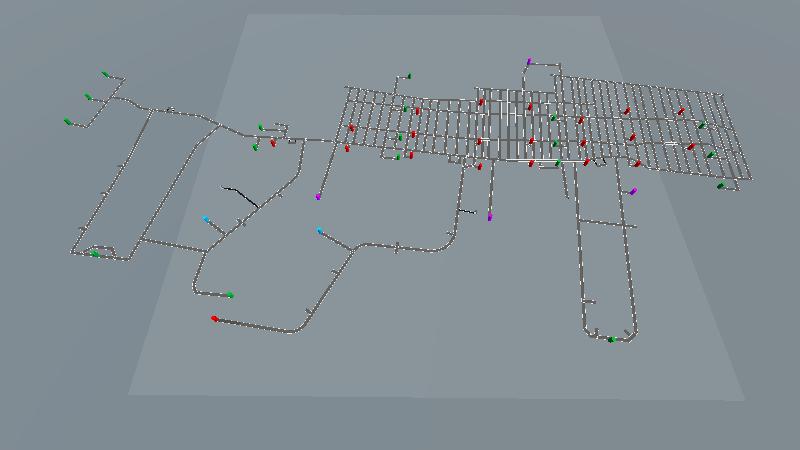Click the middle green marker in upper-left cluster
Image resolution: width=800 pixels, height=450 pixels.
tap(88, 97)
